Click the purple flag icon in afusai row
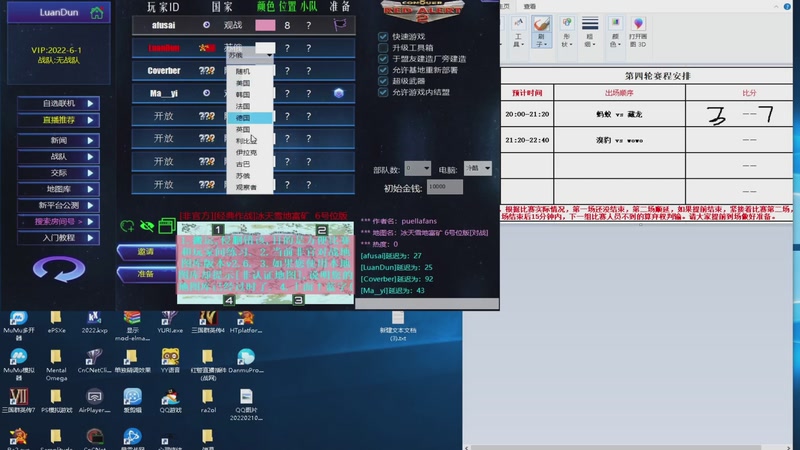Image resolution: width=800 pixels, height=450 pixels. pos(339,24)
